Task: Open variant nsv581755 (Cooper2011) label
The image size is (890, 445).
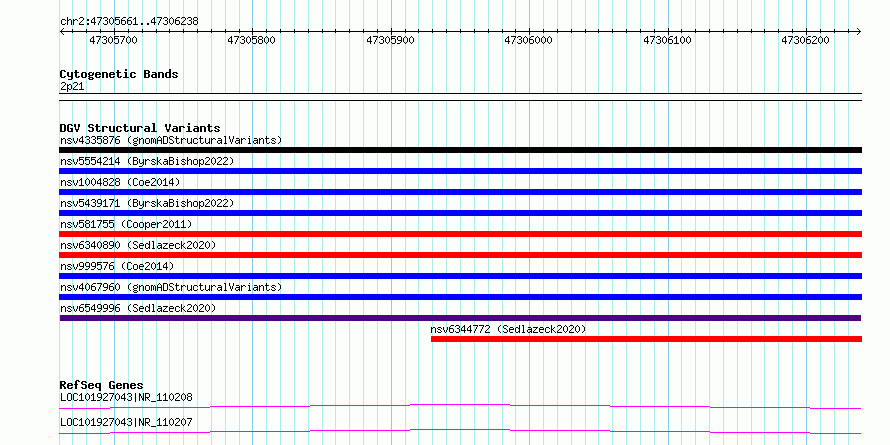Action: tap(126, 224)
